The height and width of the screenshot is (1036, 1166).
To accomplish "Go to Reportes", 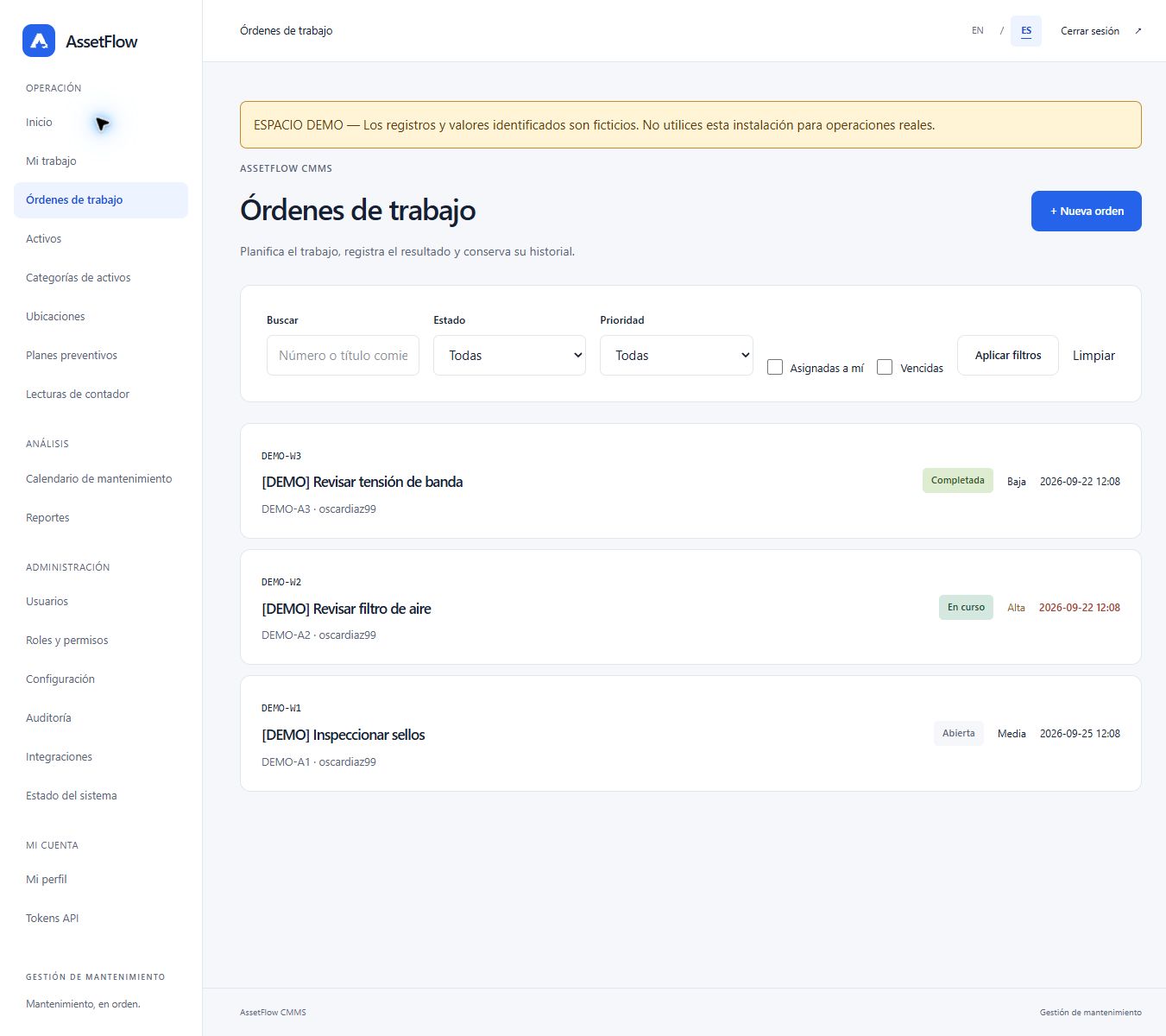I will 101,518.
